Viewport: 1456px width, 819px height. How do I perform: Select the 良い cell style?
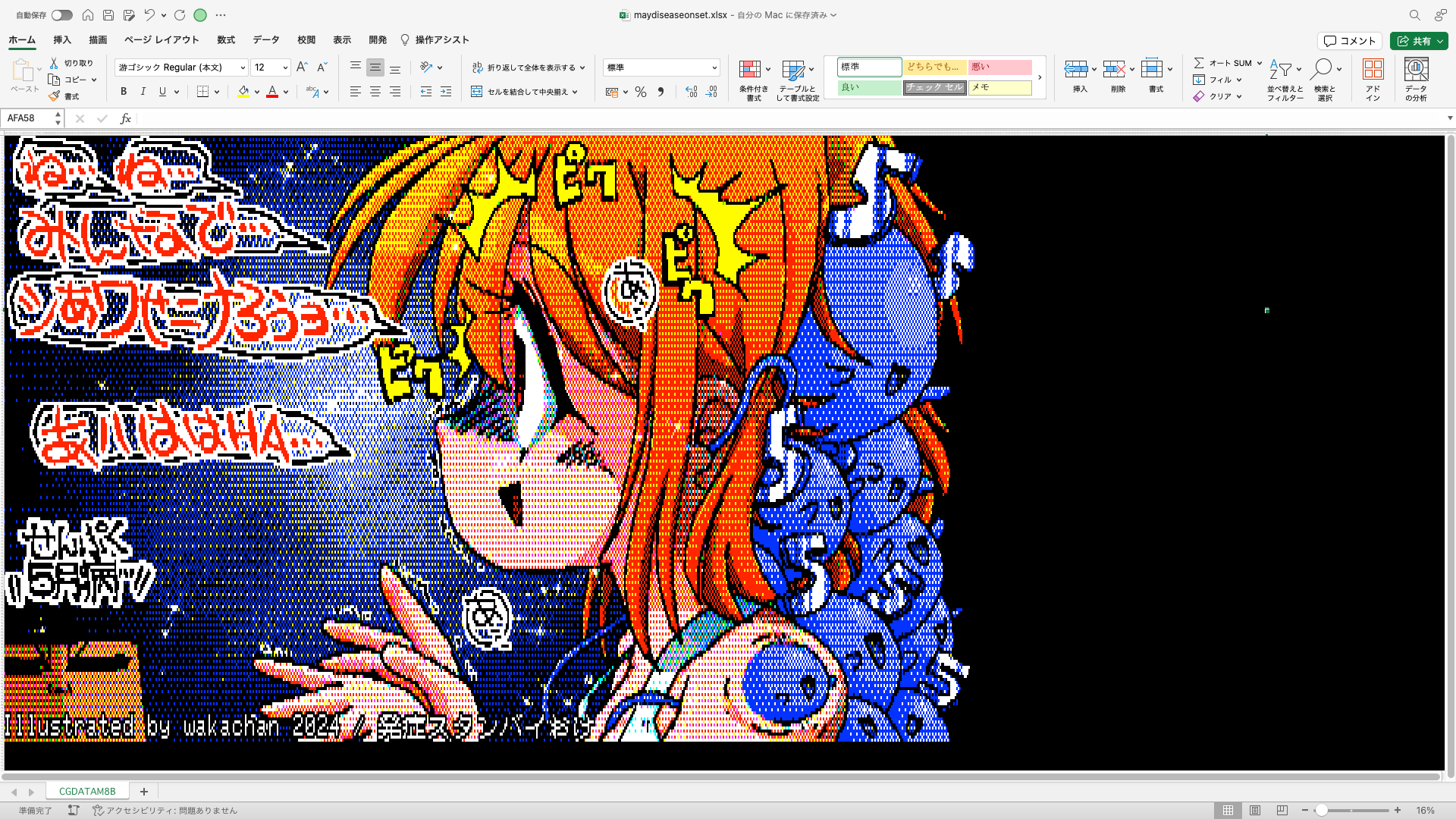[869, 88]
